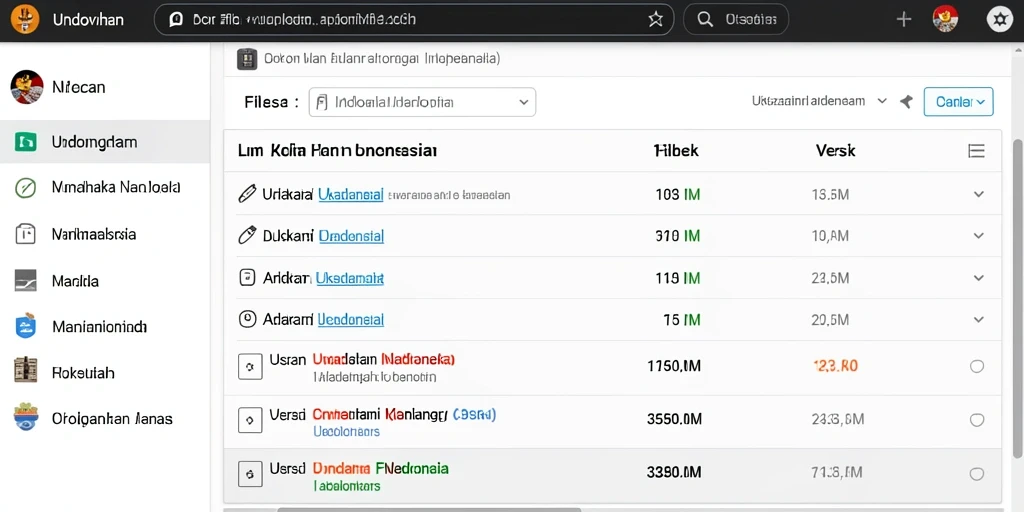The height and width of the screenshot is (512, 1024).
Task: Open the Dndanra FNedronaia link
Action: click(381, 468)
